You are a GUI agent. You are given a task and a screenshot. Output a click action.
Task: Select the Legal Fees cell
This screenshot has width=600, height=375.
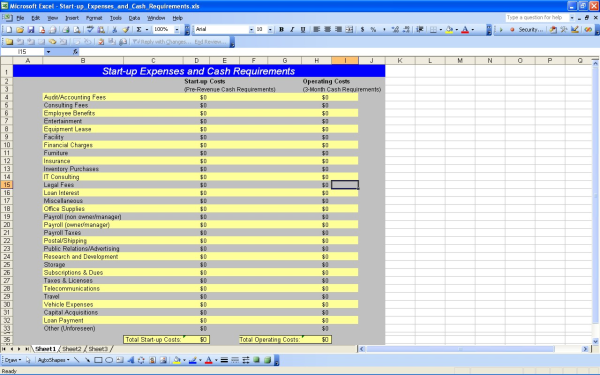tap(83, 185)
